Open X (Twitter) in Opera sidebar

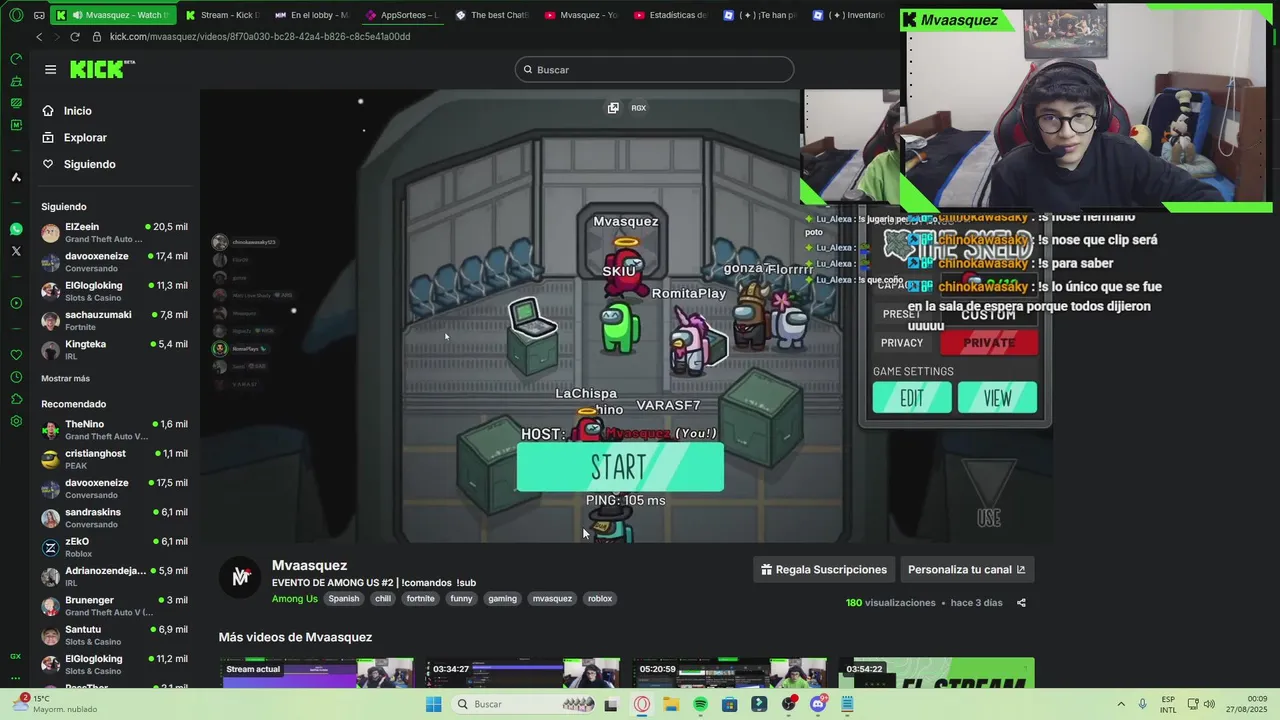coord(16,251)
